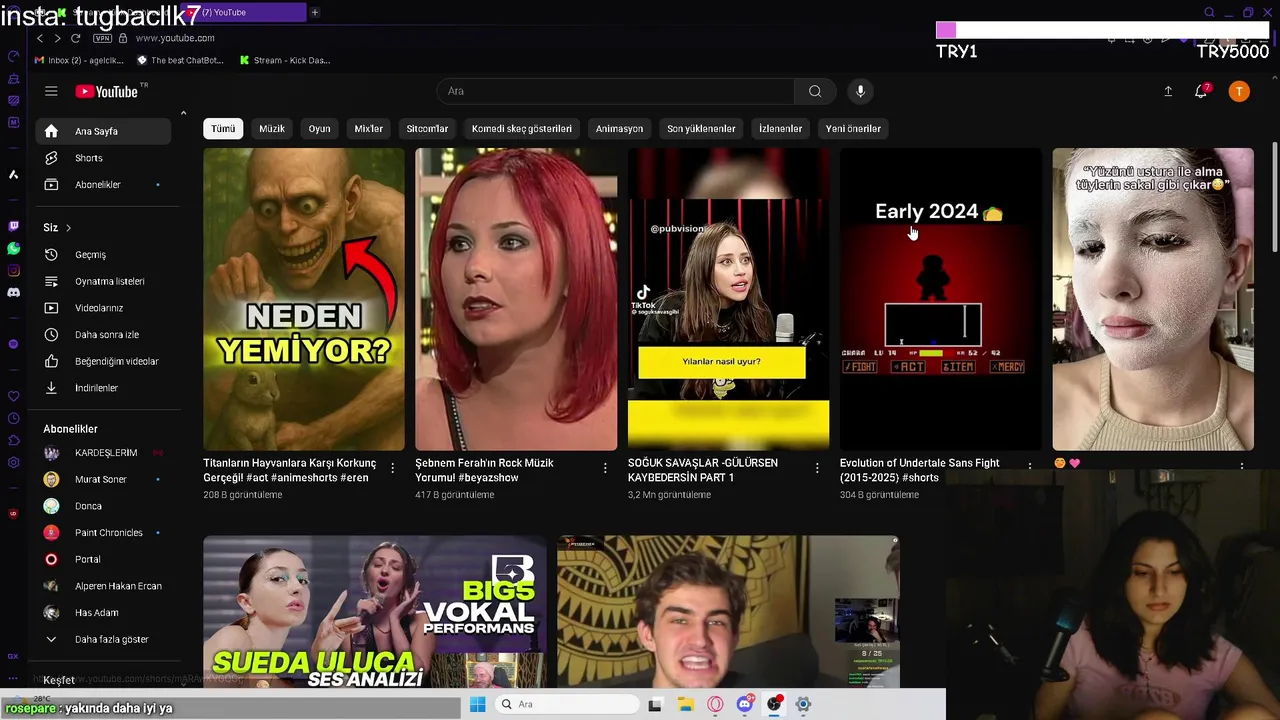Image resolution: width=1280 pixels, height=720 pixels.
Task: Open the Stream - Kick Dashboard bookmark
Action: click(285, 60)
